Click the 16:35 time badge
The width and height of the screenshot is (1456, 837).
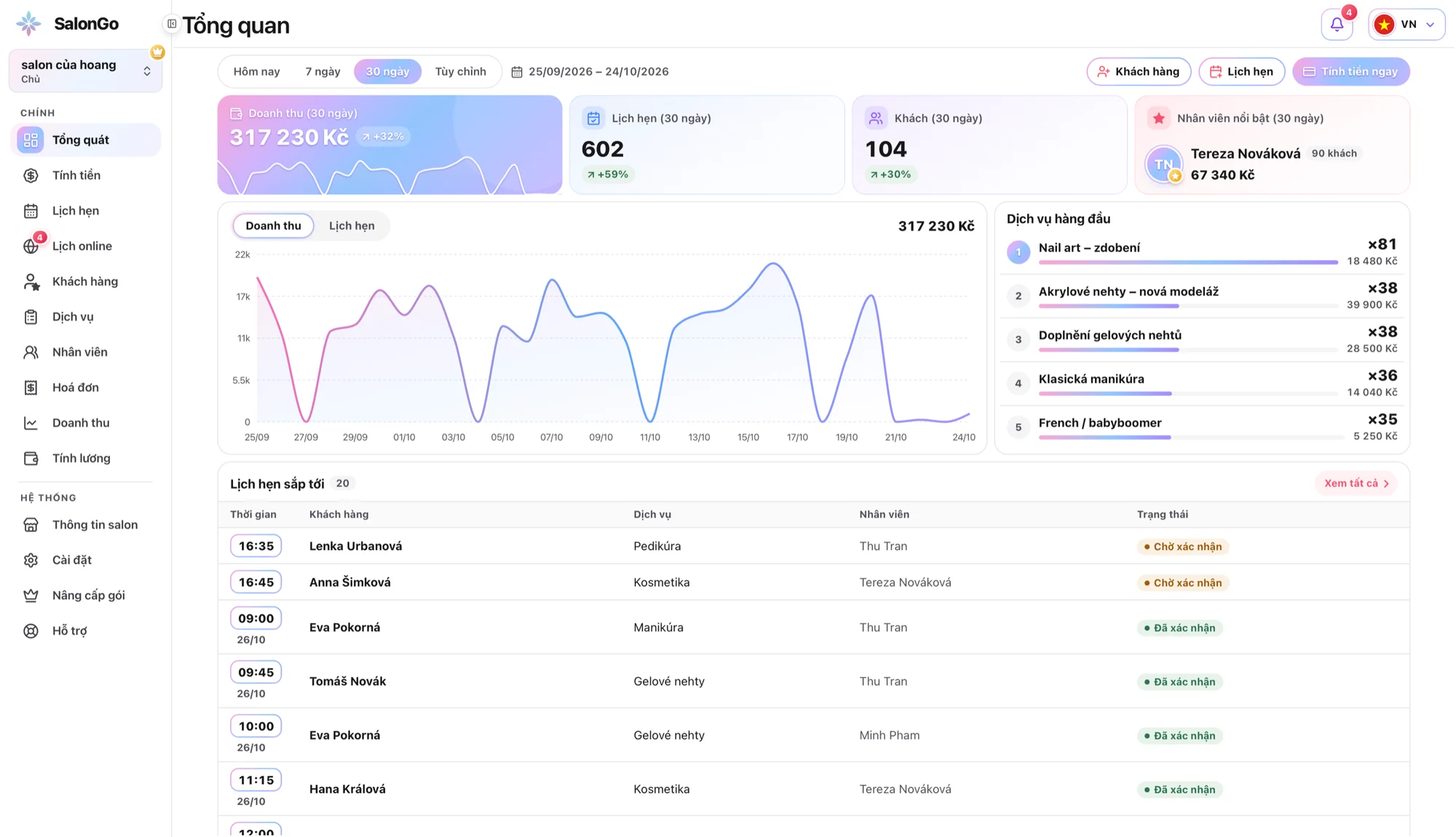click(x=256, y=546)
